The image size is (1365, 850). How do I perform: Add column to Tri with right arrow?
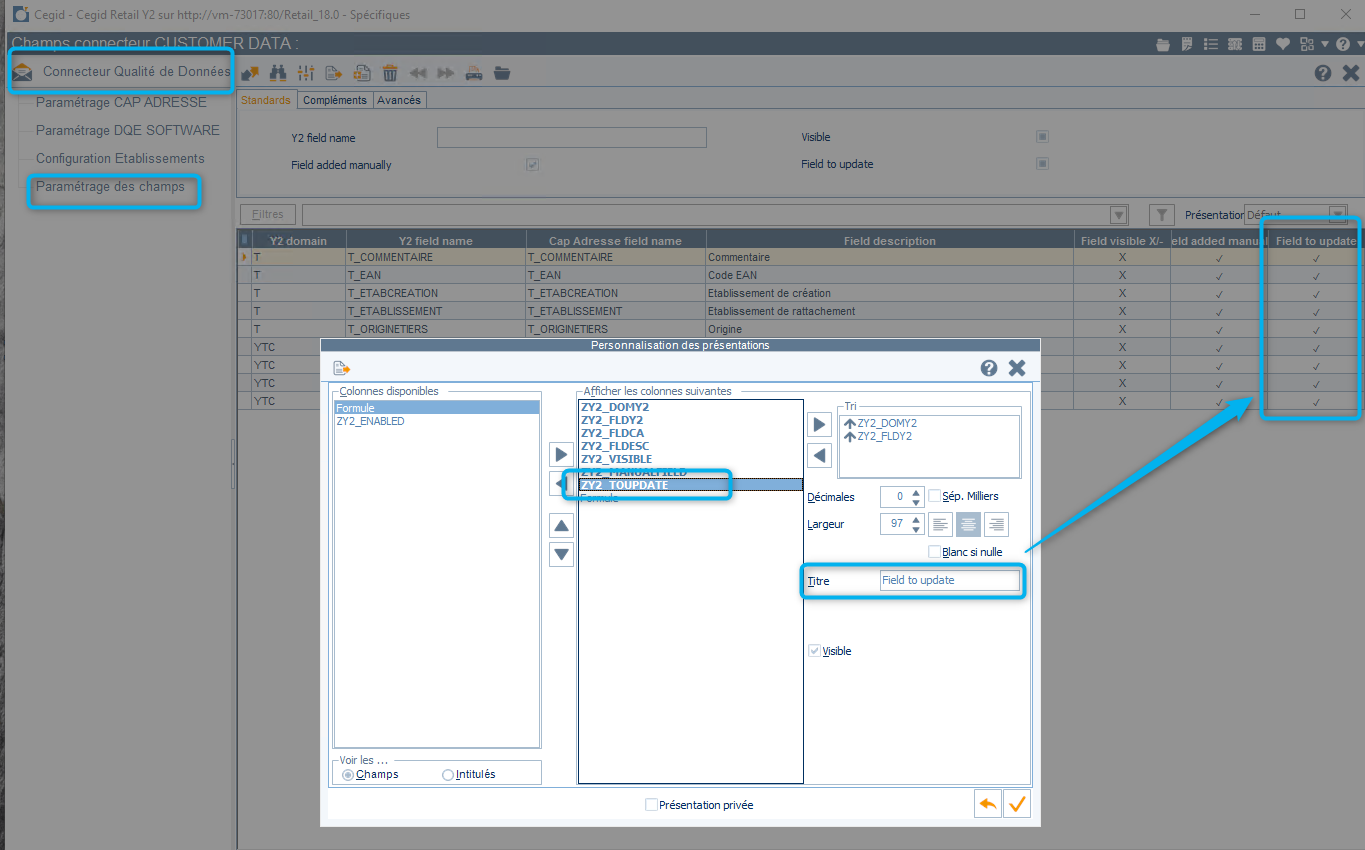click(819, 424)
